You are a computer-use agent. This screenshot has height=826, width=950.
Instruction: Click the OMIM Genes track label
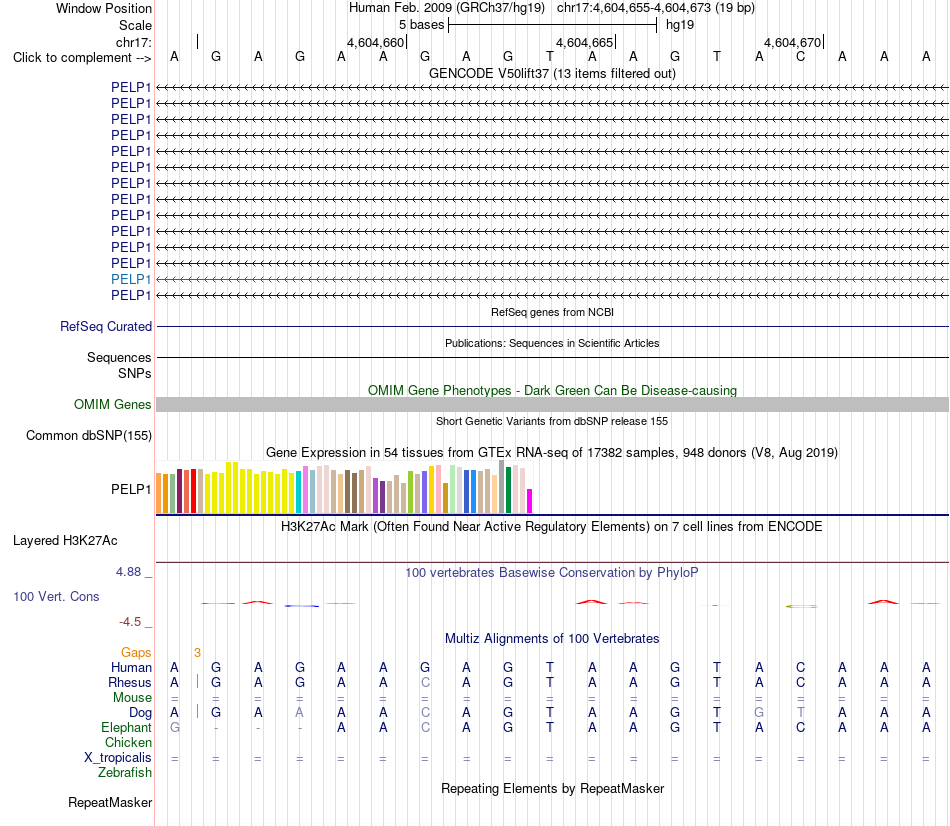(113, 404)
